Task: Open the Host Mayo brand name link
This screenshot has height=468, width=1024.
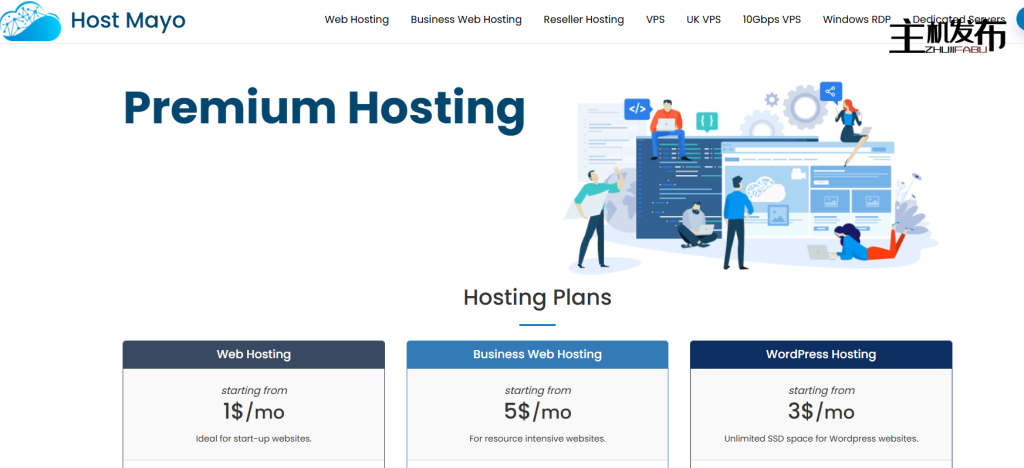Action: click(x=128, y=20)
